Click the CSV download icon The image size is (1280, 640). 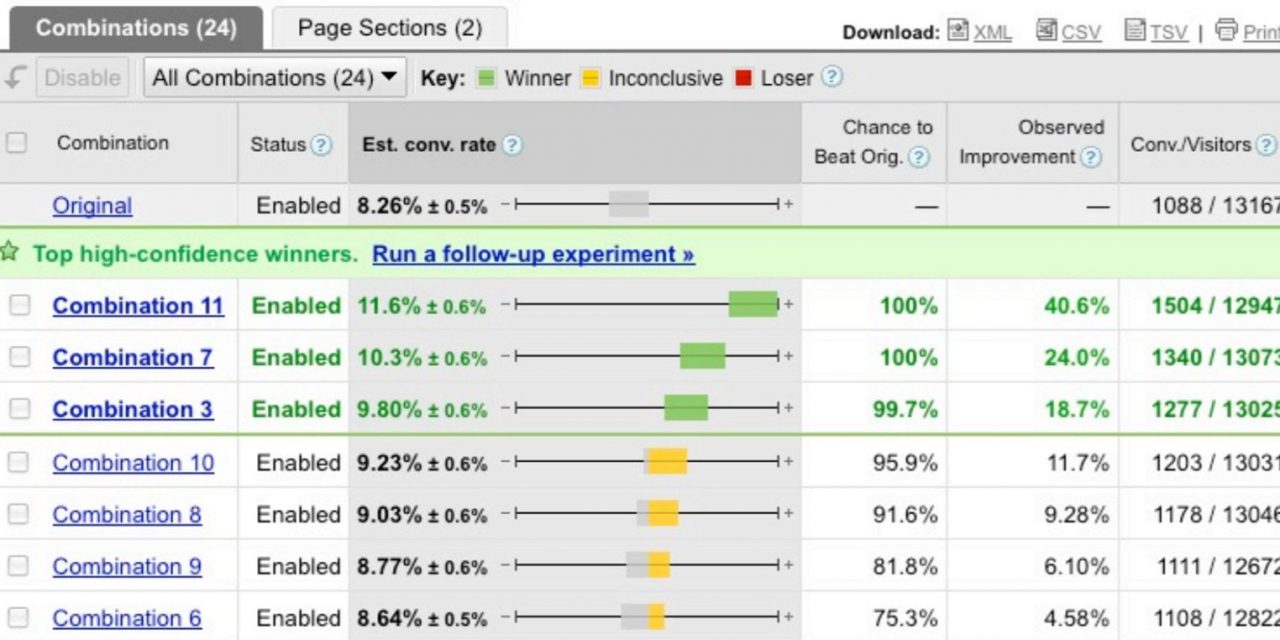1046,31
